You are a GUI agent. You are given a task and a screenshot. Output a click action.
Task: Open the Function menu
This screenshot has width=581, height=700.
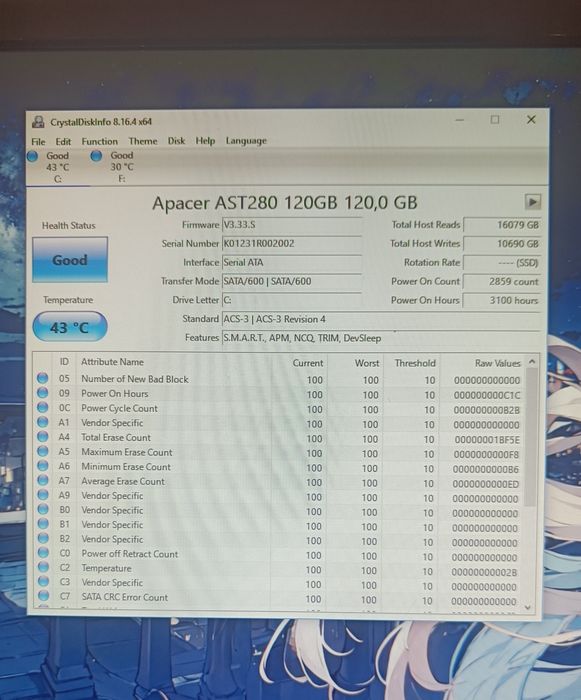click(100, 141)
